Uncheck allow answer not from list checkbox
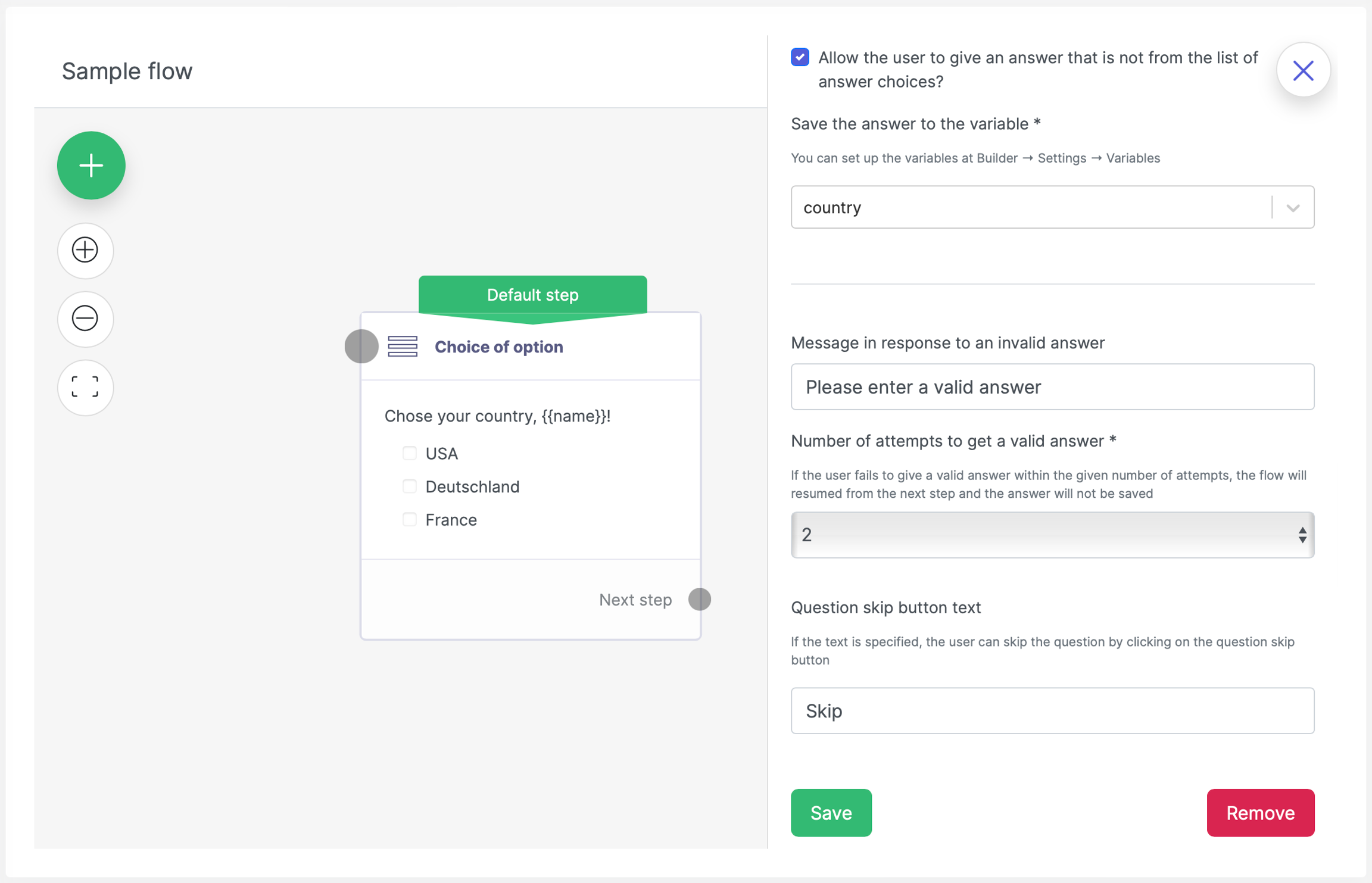Image resolution: width=1372 pixels, height=883 pixels. pyautogui.click(x=800, y=57)
